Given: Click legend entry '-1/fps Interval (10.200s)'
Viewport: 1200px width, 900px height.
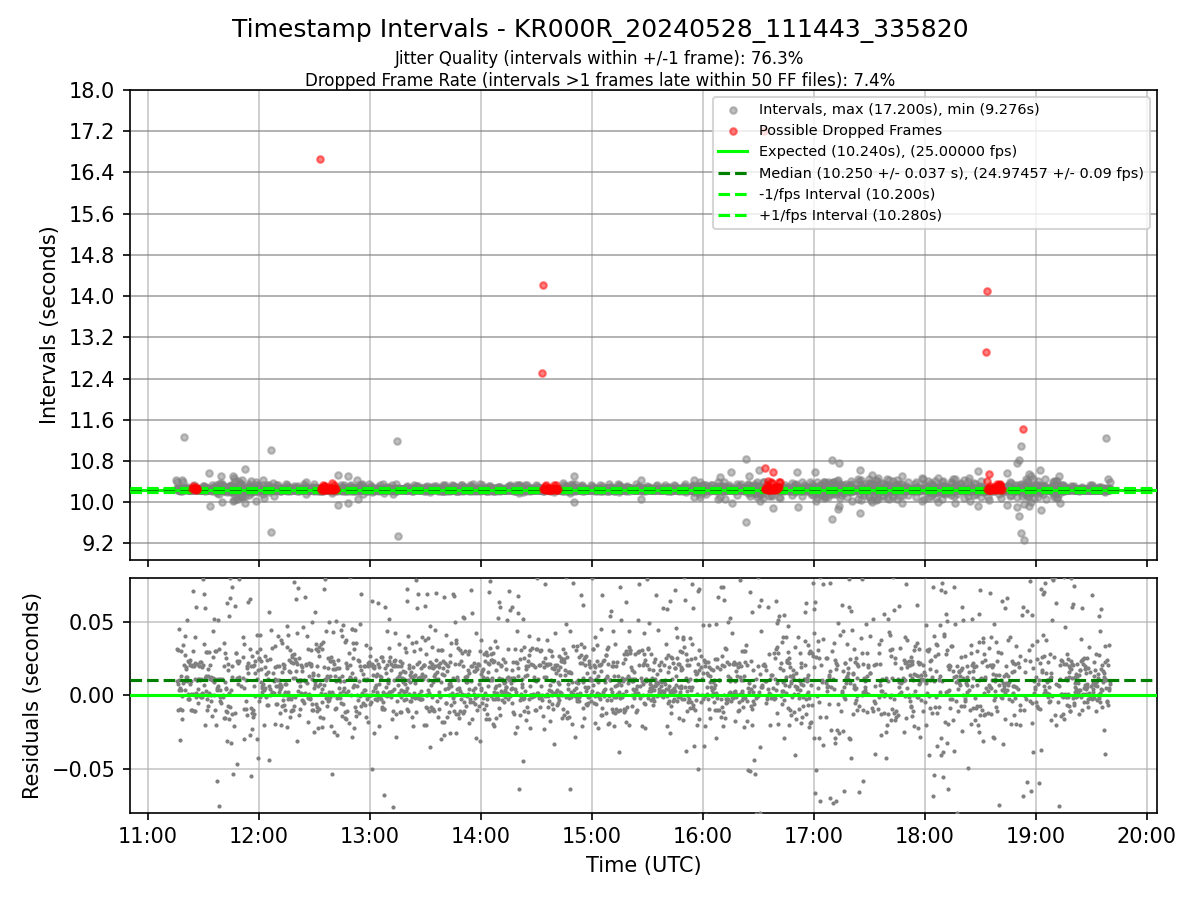Looking at the screenshot, I should point(847,193).
